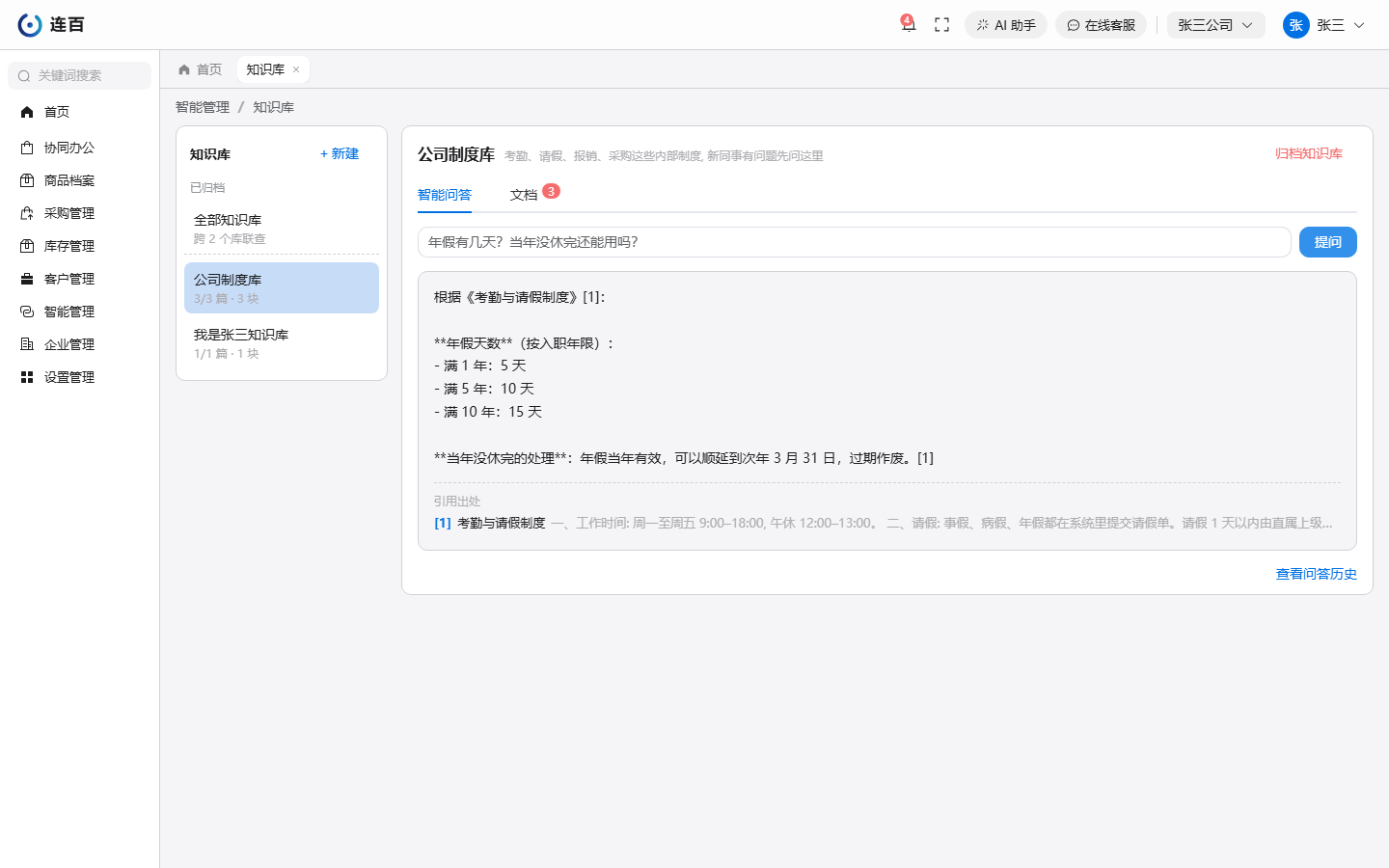Click 智能管理 in the breadcrumb
Viewport: 1389px width, 868px height.
[203, 107]
